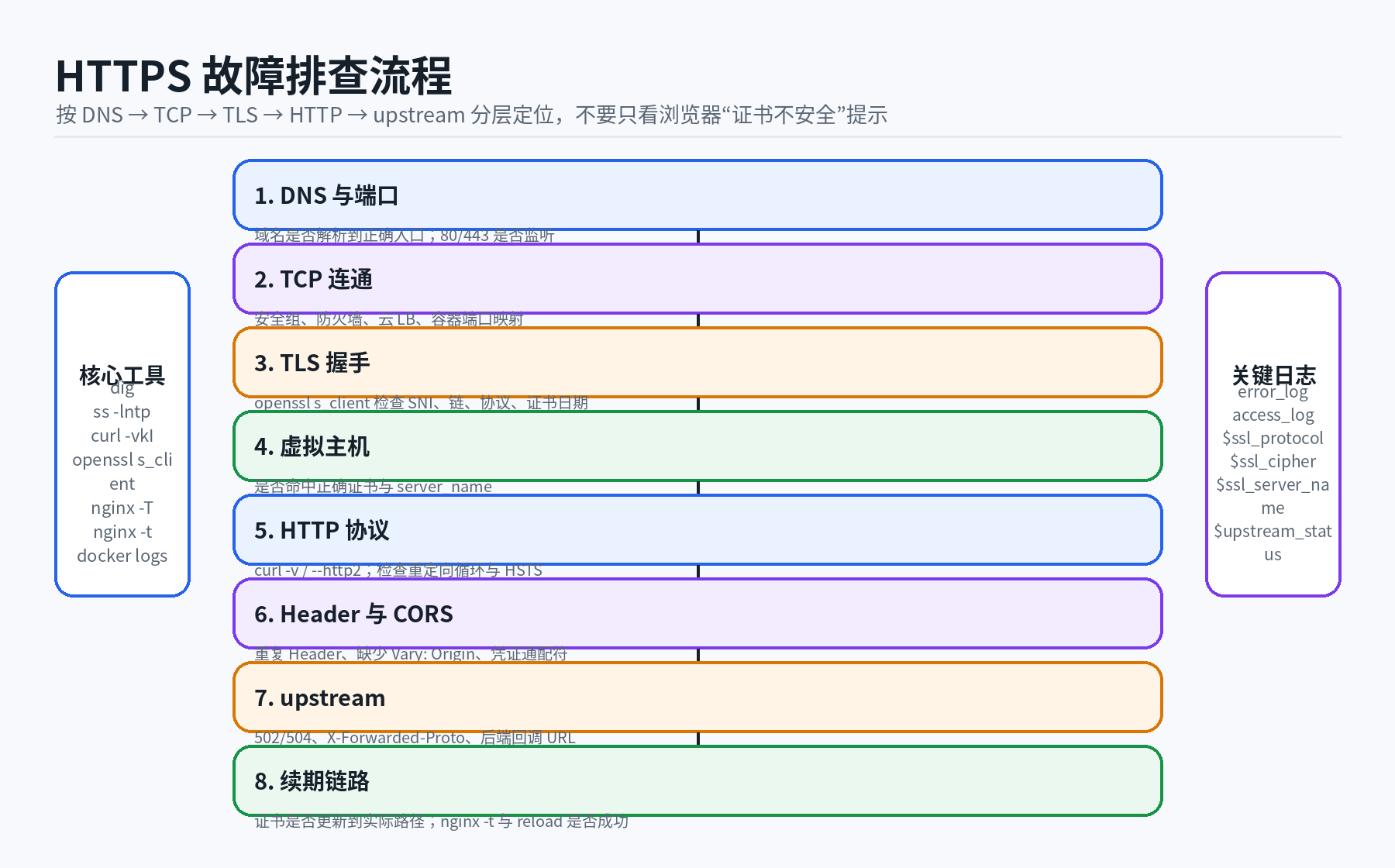1395x868 pixels.
Task: Select the '5. HTTP 协议' step box
Action: 697,530
